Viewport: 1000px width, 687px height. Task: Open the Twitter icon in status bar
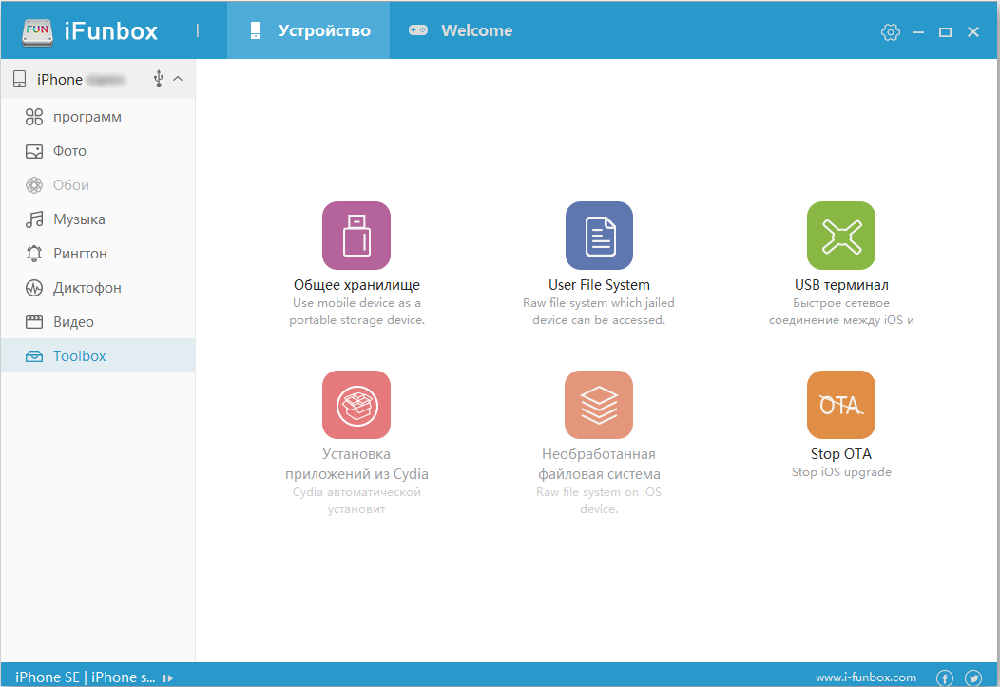point(971,677)
